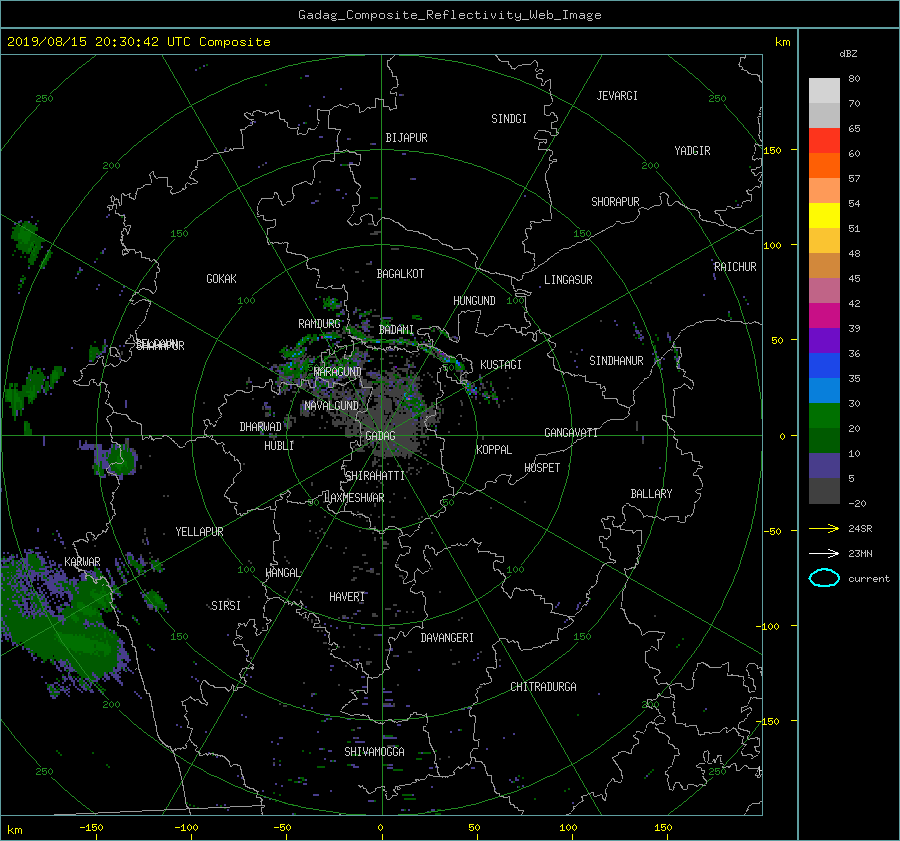Click the DHARWAD city label
The width and height of the screenshot is (900, 841).
[261, 427]
